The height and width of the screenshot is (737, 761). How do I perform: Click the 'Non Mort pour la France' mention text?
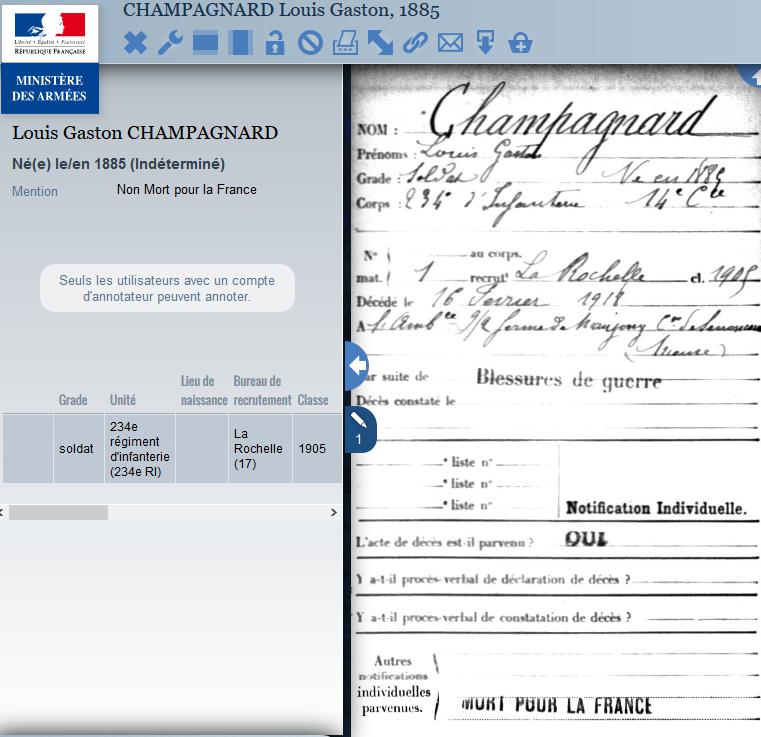click(187, 190)
